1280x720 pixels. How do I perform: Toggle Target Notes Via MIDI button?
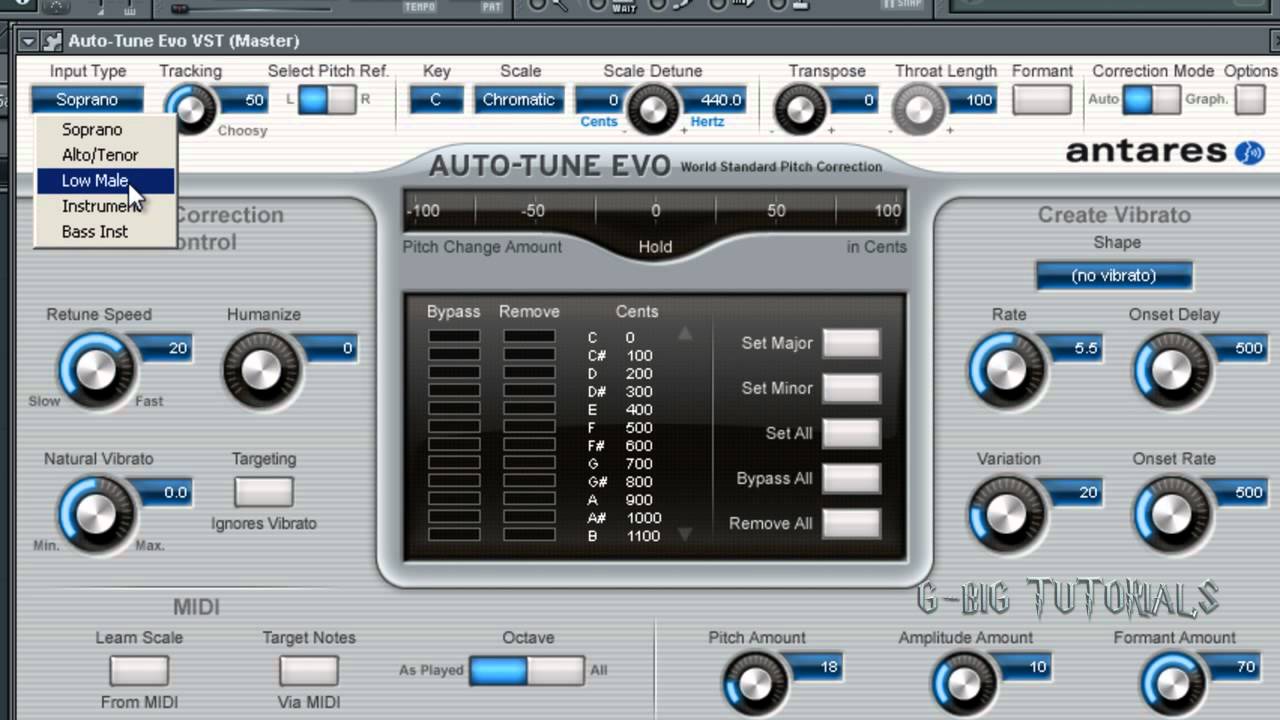pos(308,670)
